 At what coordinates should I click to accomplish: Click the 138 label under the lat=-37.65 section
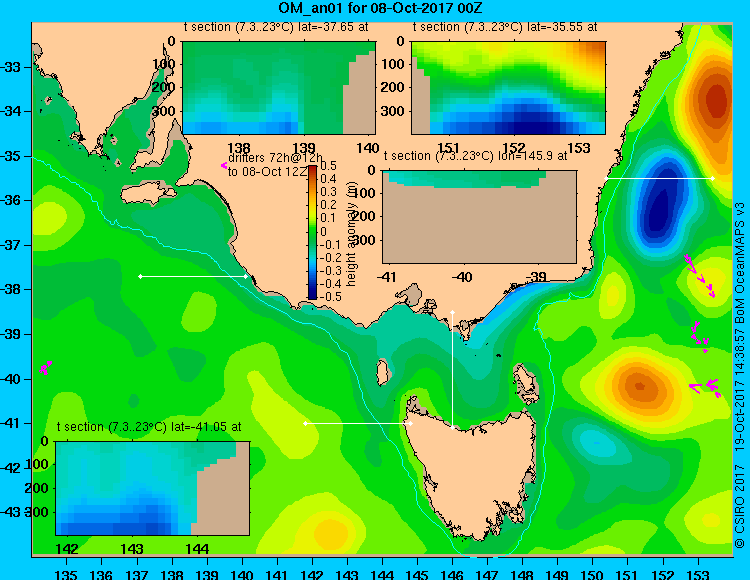tap(238, 148)
